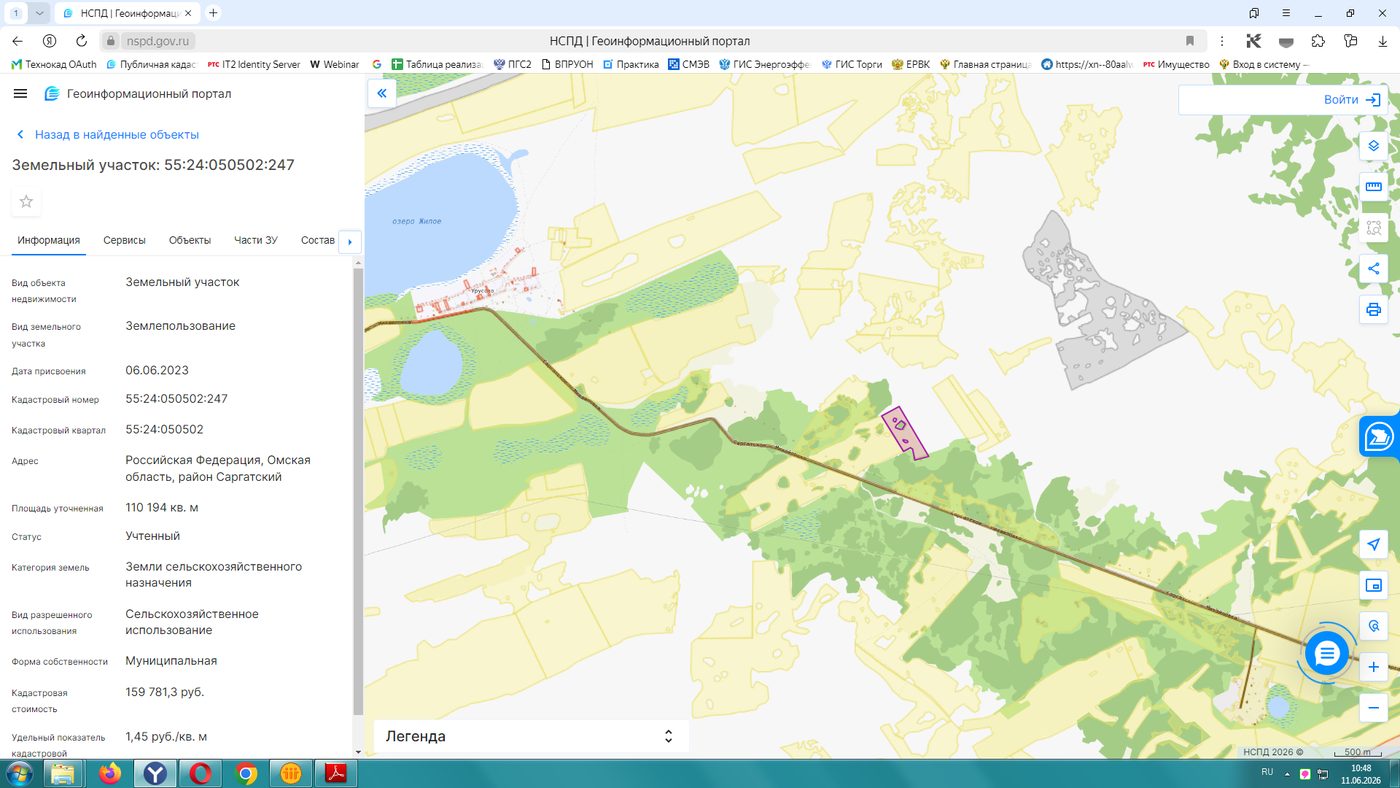
Task: Click the share map icon
Action: pyautogui.click(x=1373, y=268)
